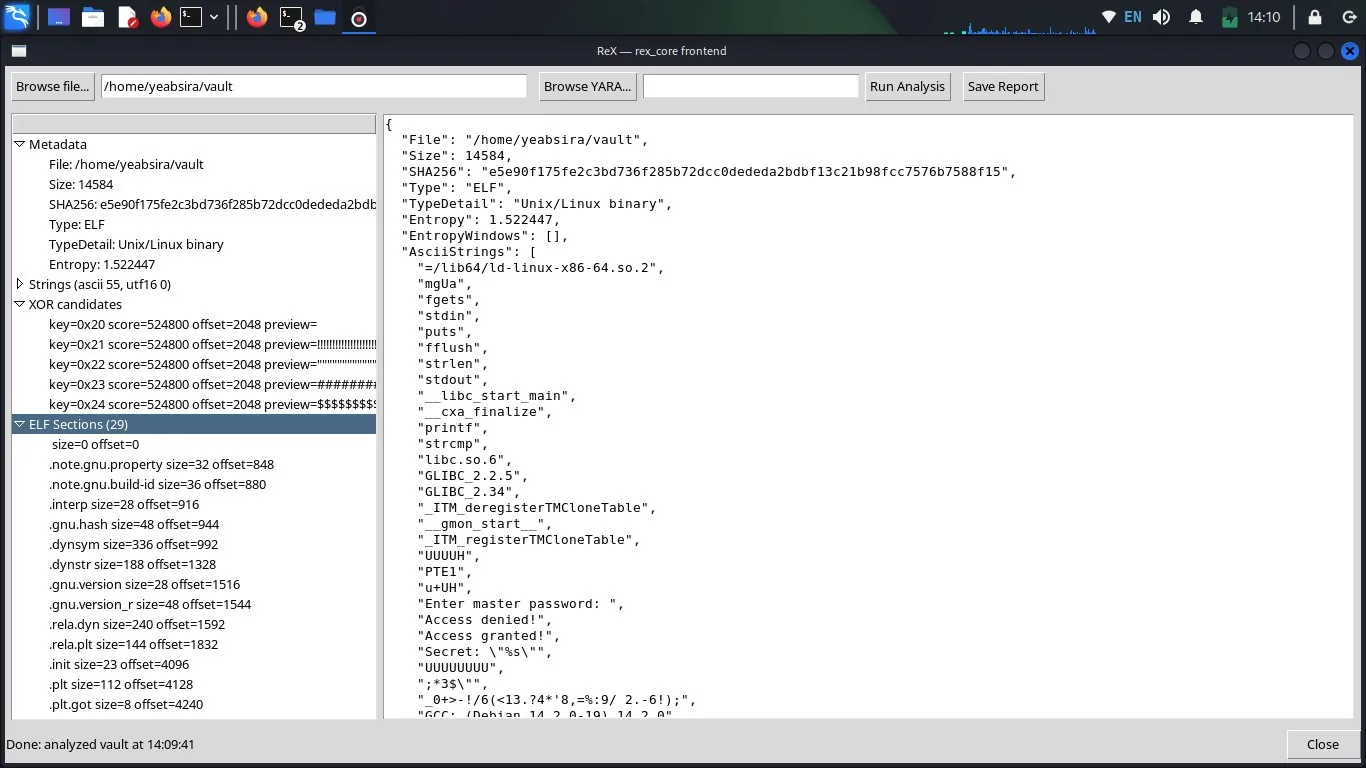Launch the white file manager panel icon
Image resolution: width=1366 pixels, height=768 pixels.
tap(93, 17)
